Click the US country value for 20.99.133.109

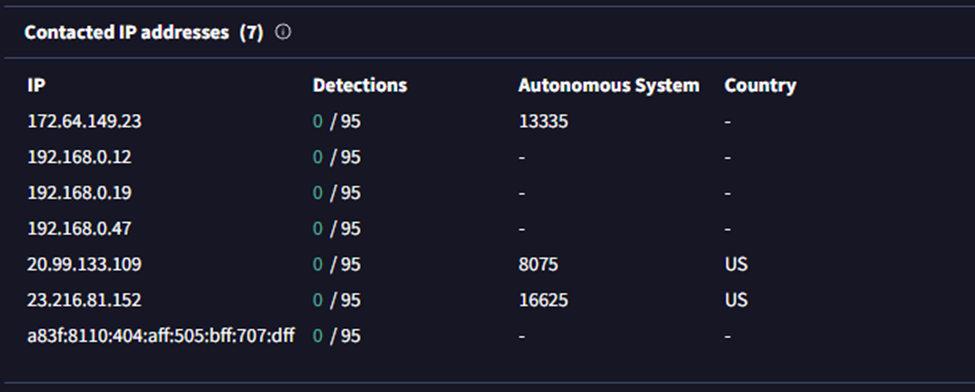click(x=736, y=264)
